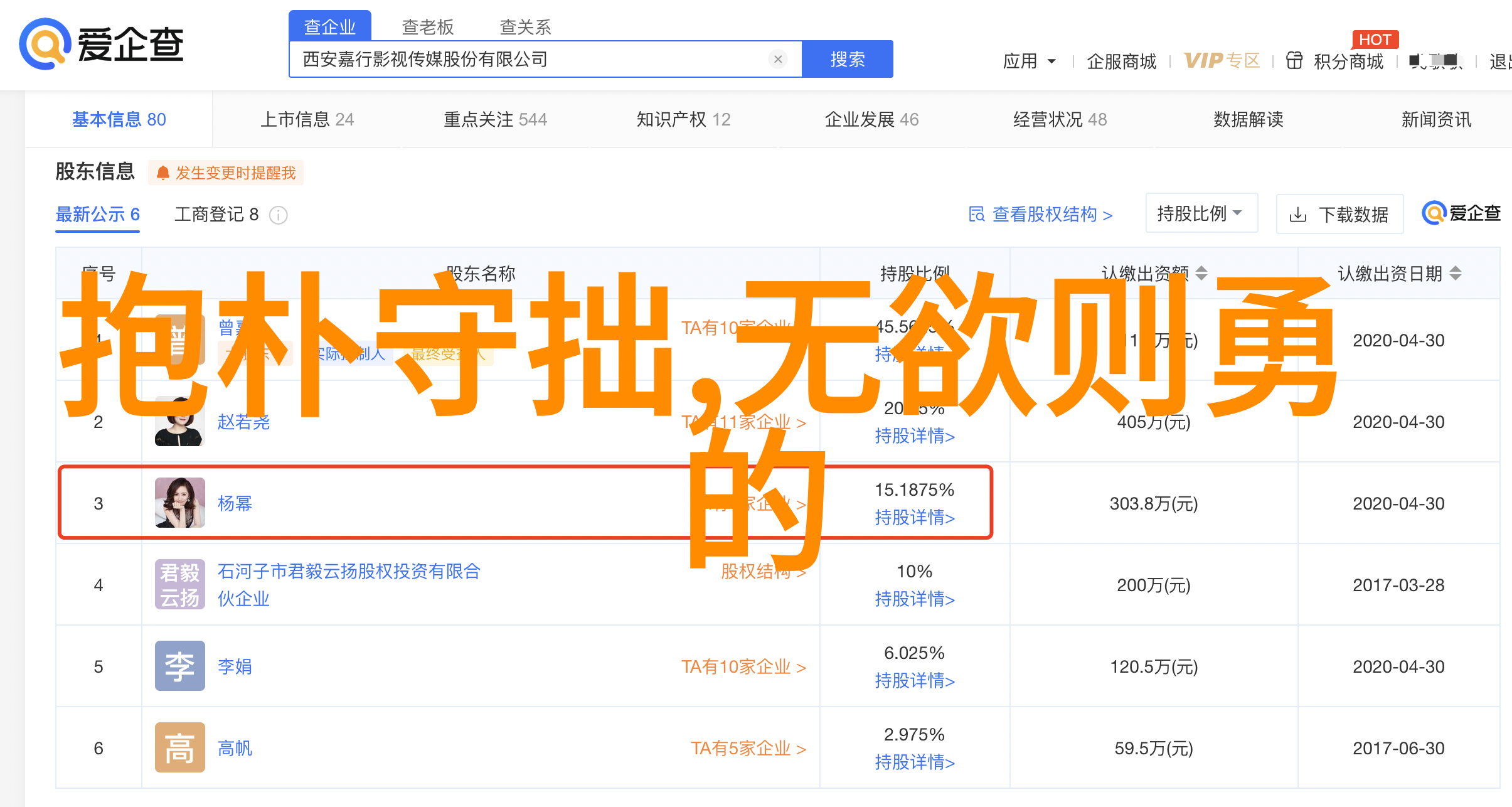
Task: Sort by 认缴出资日期 column arrows
Action: [x=1456, y=273]
